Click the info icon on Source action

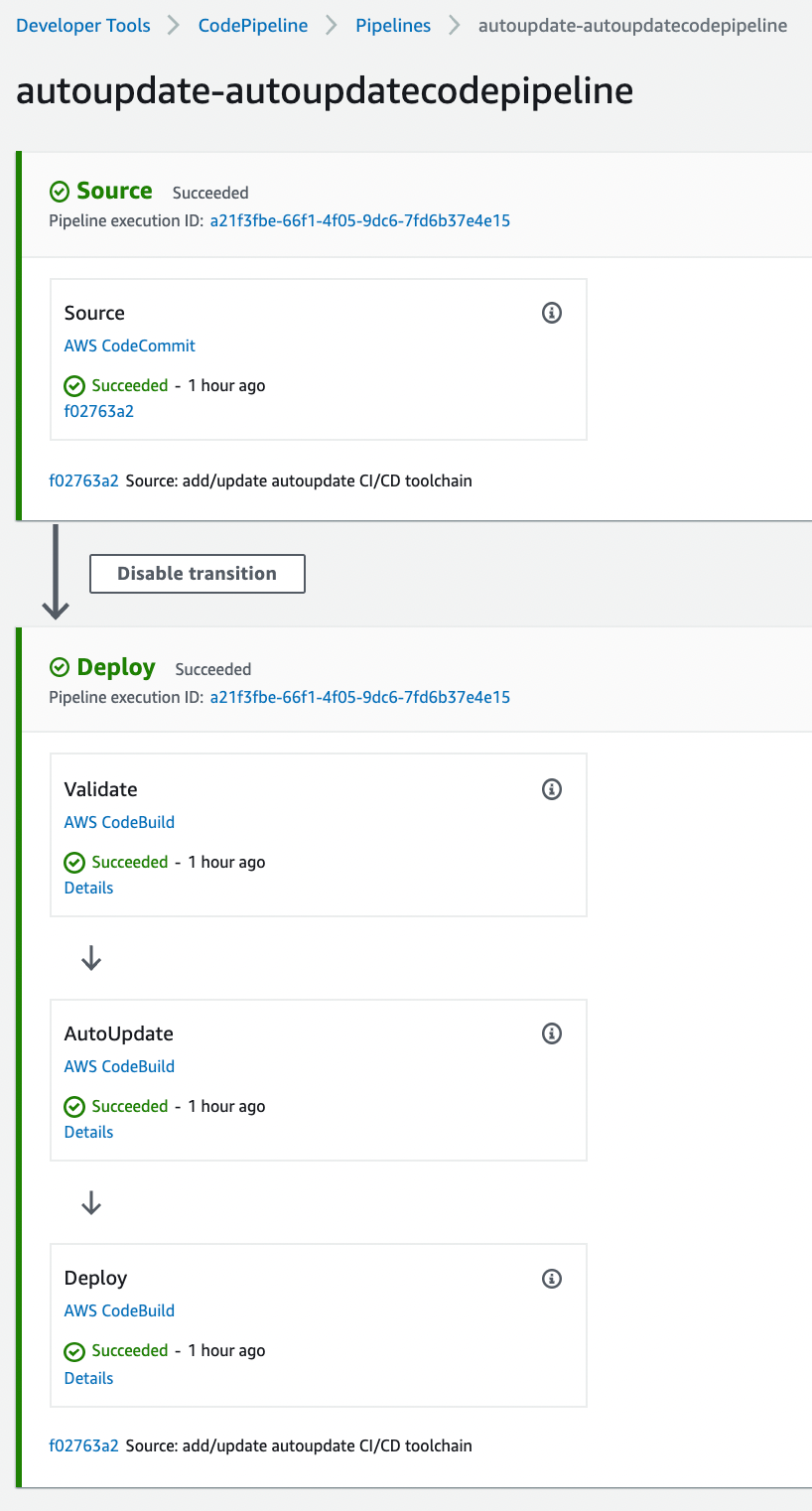pyautogui.click(x=552, y=313)
